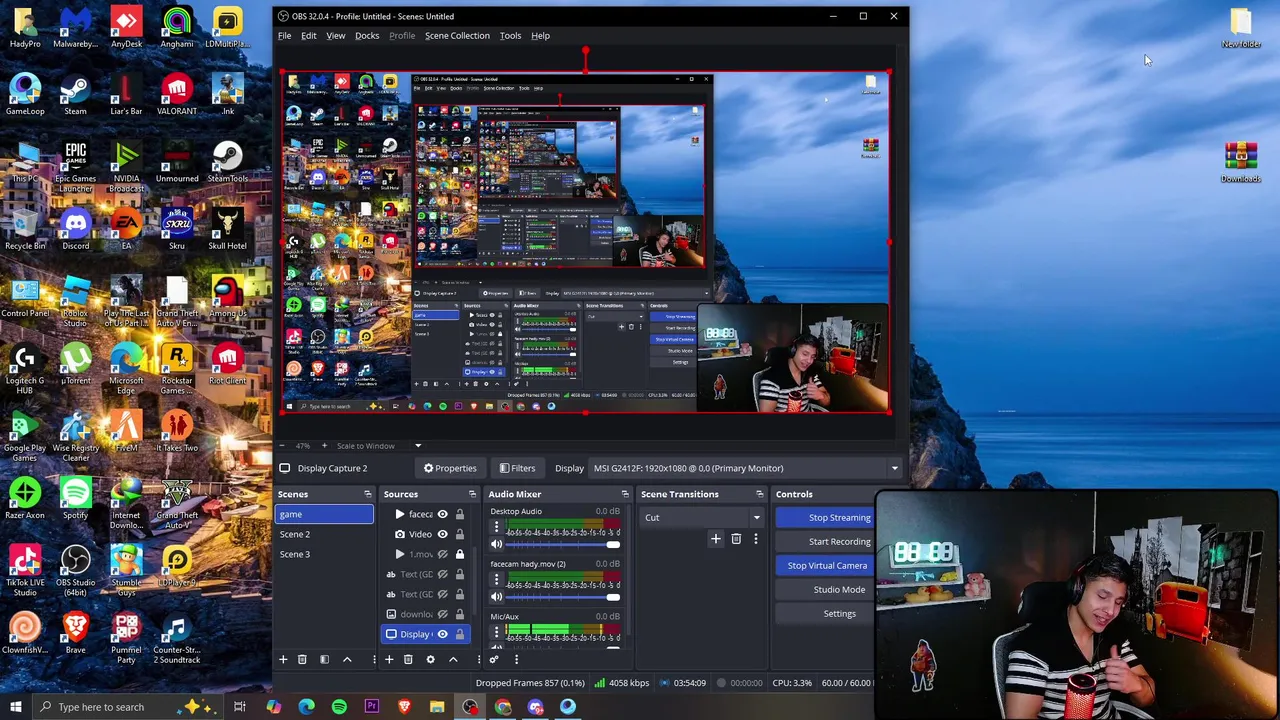The image size is (1280, 720).
Task: Hide the facecam source via eye icon
Action: pos(442,514)
